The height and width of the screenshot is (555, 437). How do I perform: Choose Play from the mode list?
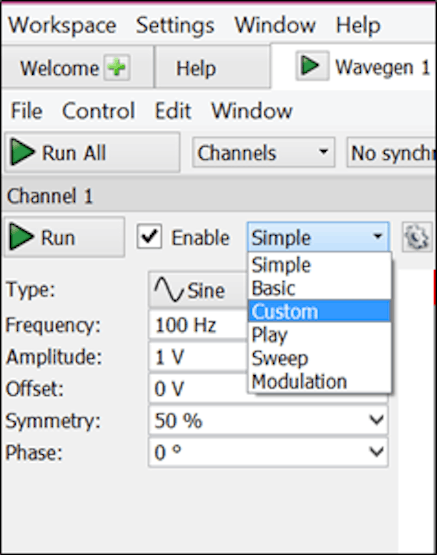pos(320,335)
